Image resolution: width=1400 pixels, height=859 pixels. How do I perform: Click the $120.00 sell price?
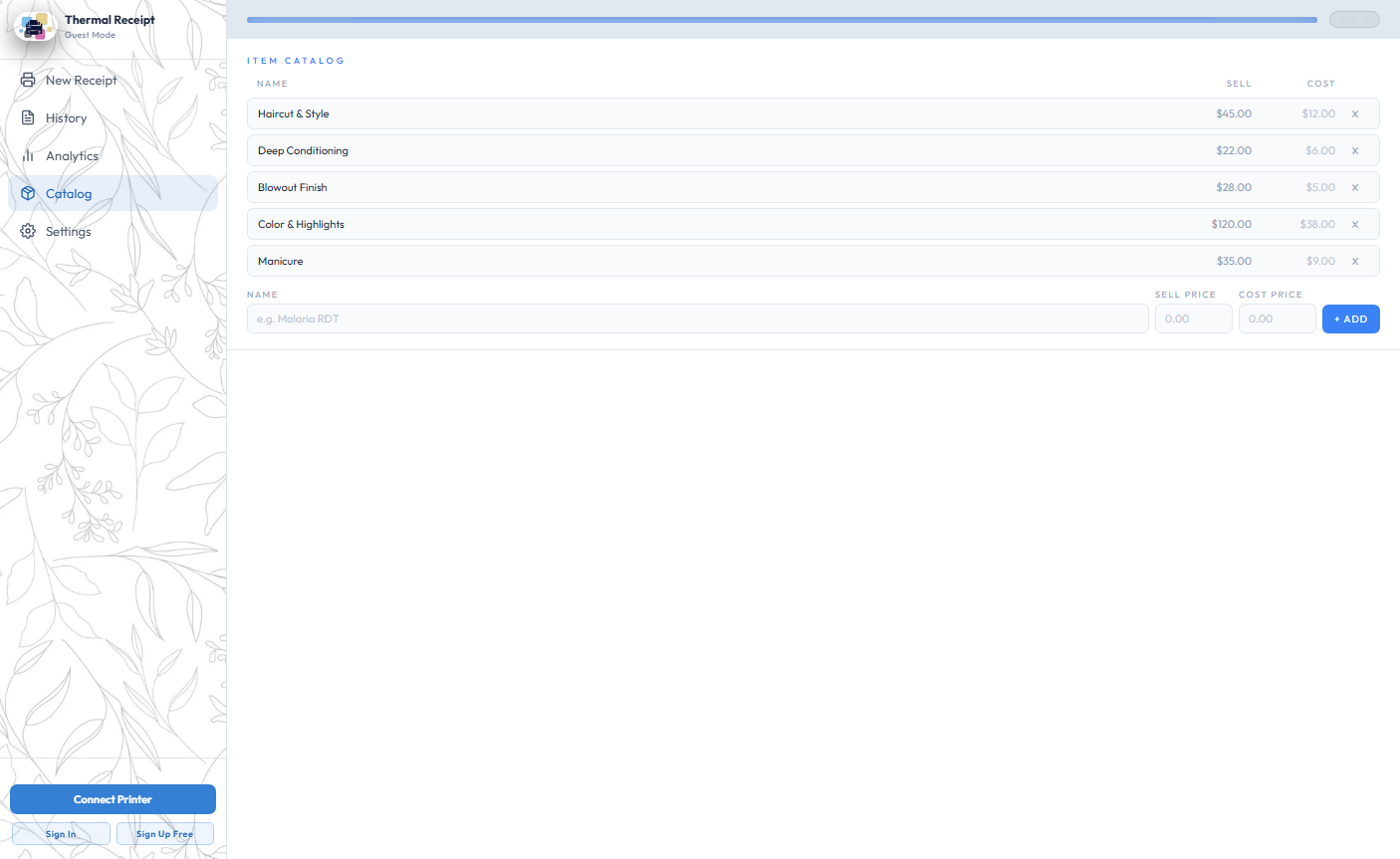(x=1232, y=224)
